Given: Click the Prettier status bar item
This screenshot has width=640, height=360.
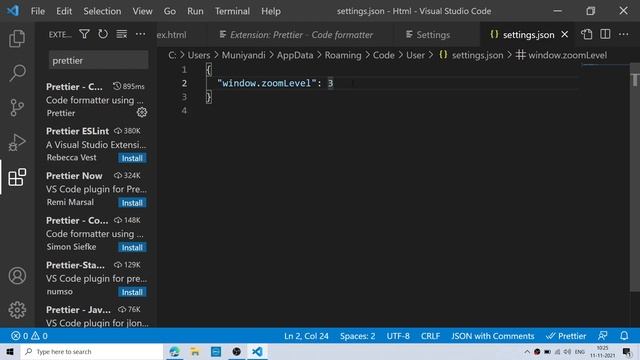Looking at the screenshot, I should pyautogui.click(x=566, y=336).
